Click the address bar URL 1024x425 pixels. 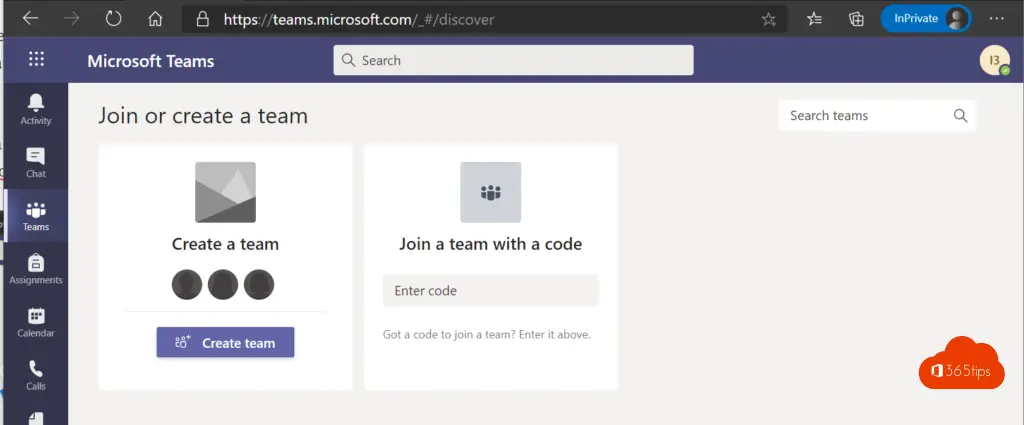point(359,20)
